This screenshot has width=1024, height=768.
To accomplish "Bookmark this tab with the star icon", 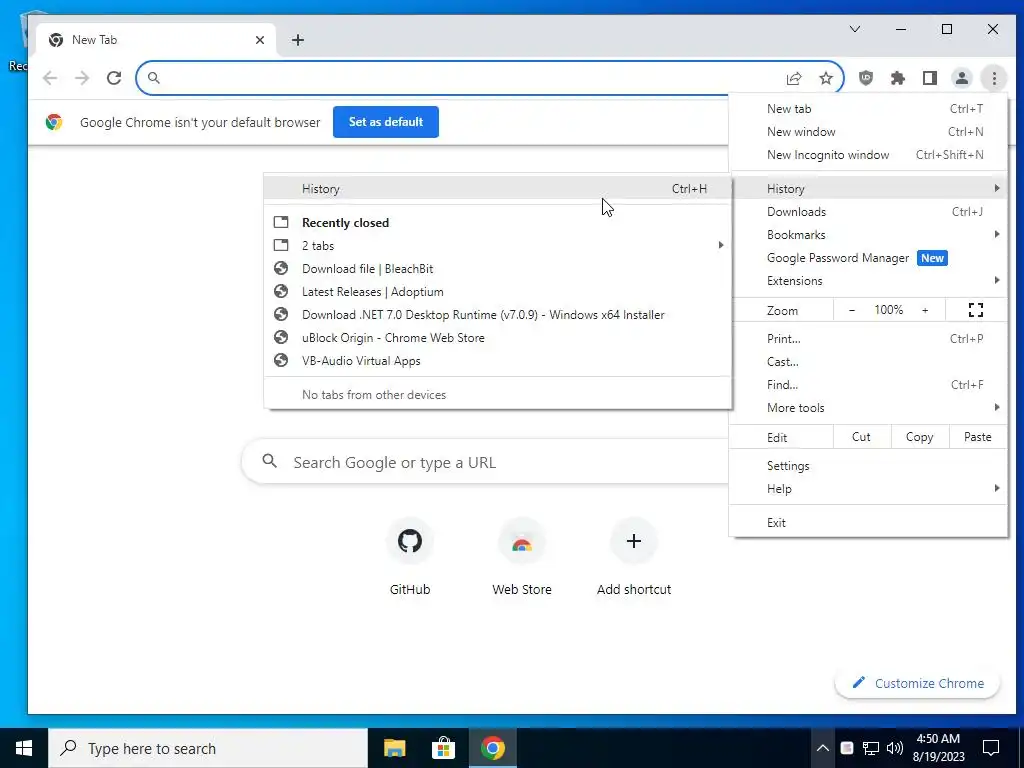I will (x=826, y=78).
